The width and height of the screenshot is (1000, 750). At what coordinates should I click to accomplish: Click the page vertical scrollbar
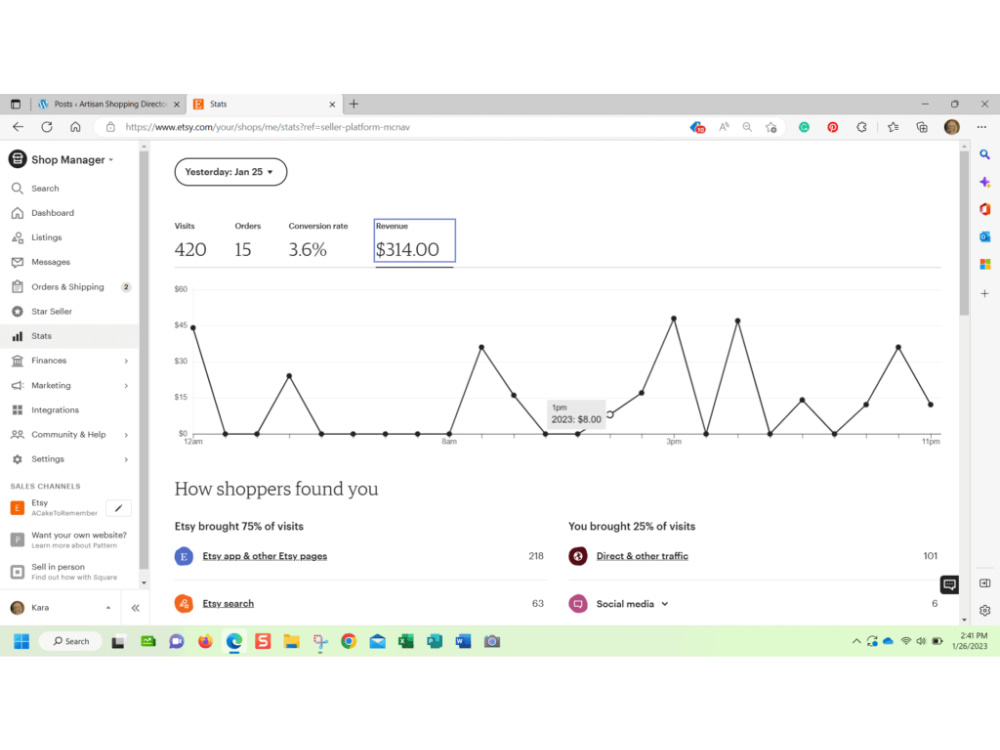point(964,233)
